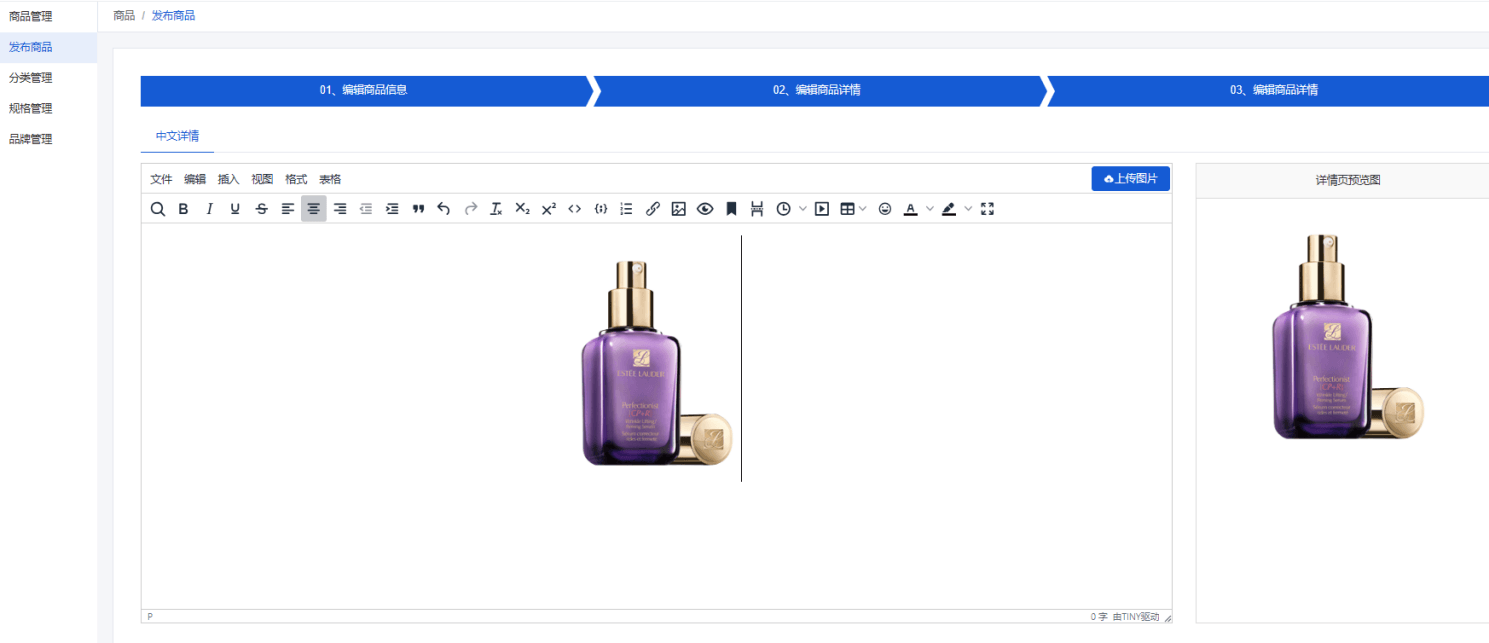Open the search and replace tool

point(158,209)
